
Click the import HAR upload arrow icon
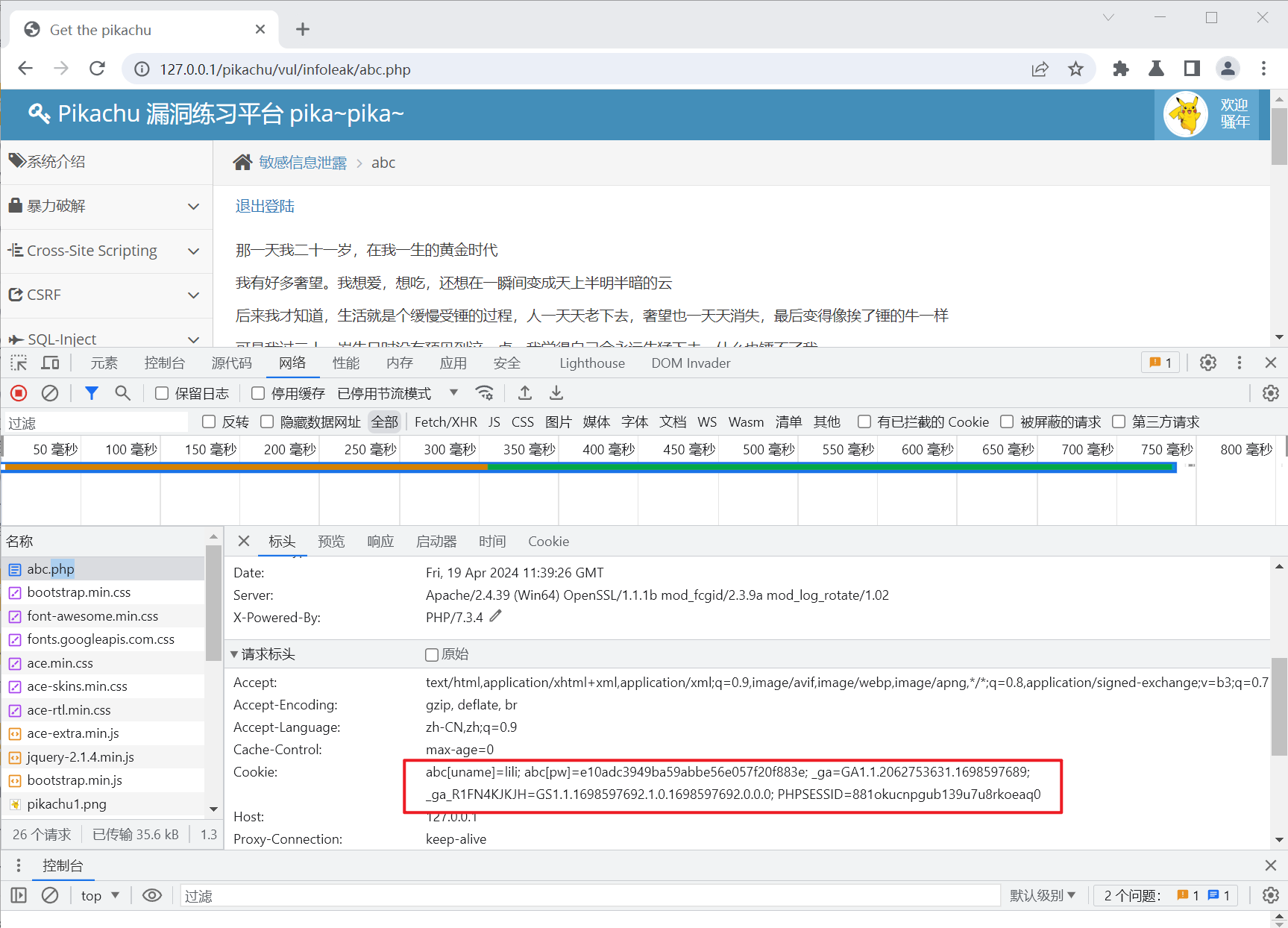point(525,393)
